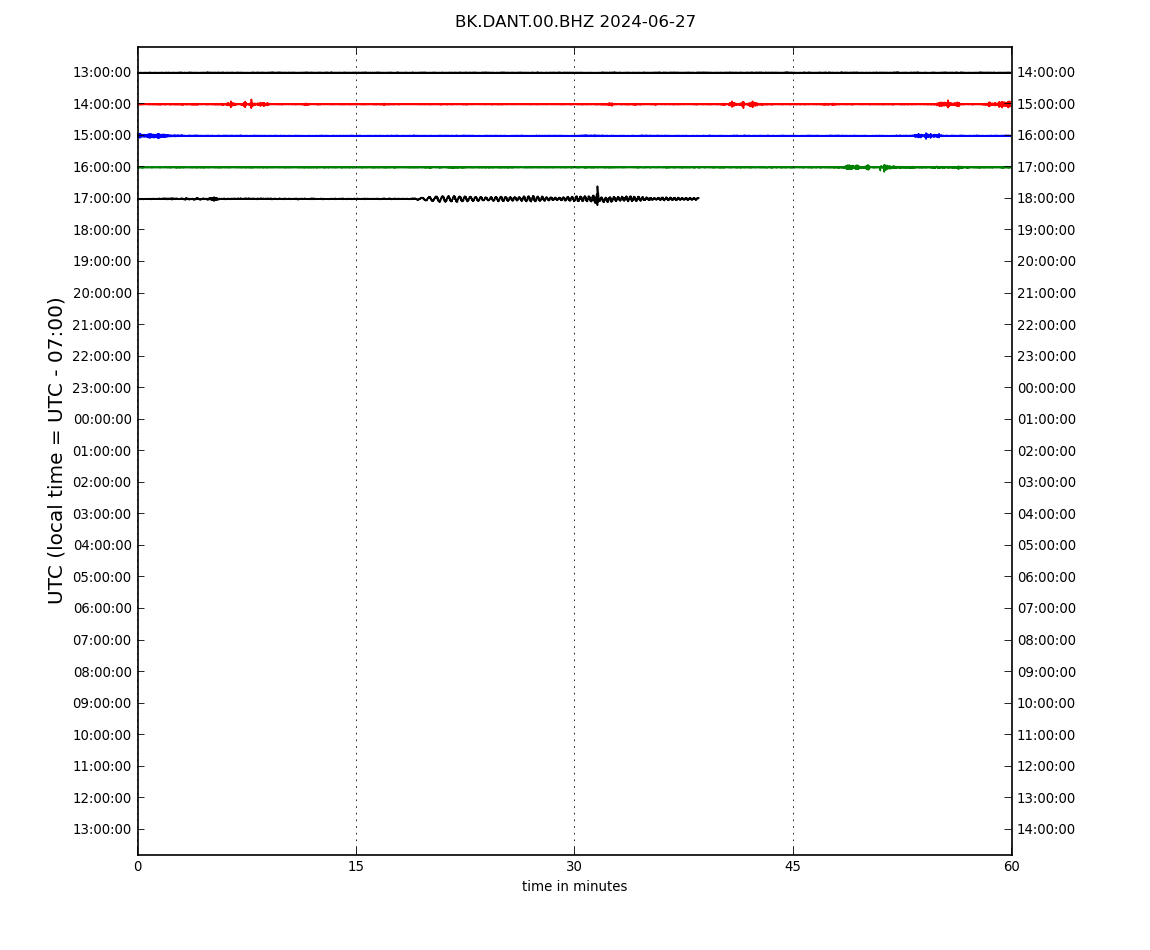Screen dimensions: 1150x950
Task: Click left-axis label 19:00:00
Action: 102,262
